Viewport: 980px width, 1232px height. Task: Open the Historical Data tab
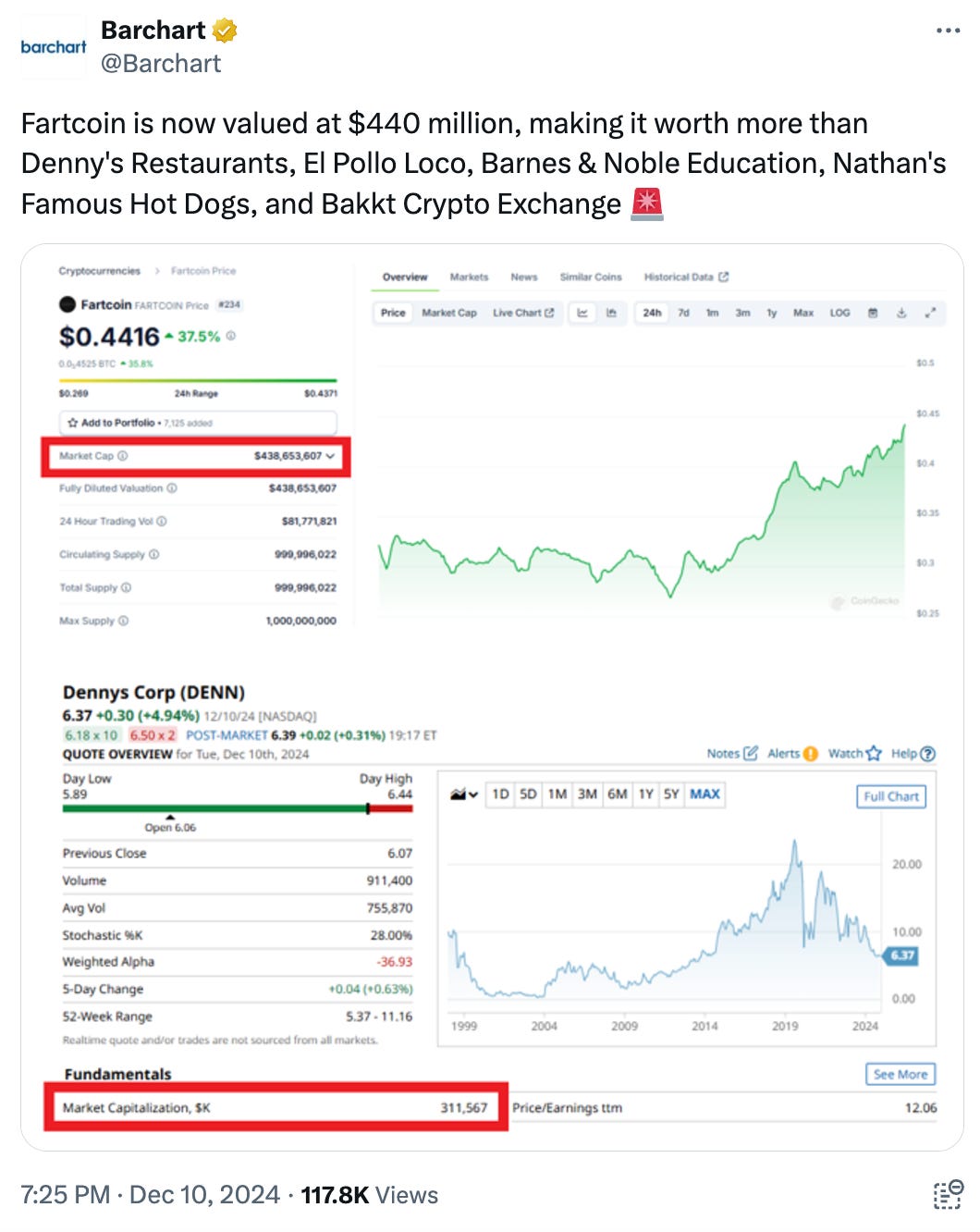[686, 277]
